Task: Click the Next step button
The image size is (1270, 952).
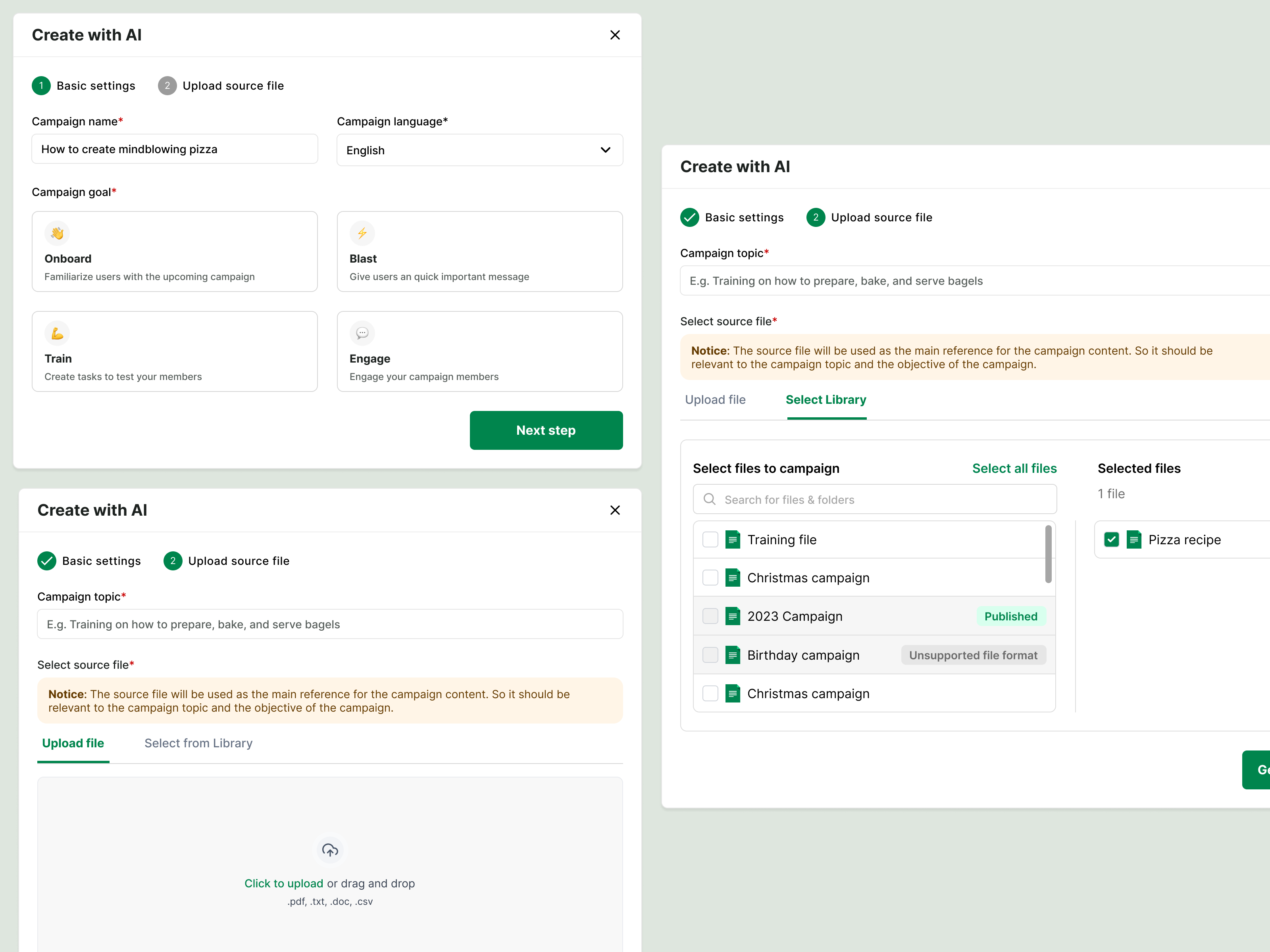Action: coord(545,430)
